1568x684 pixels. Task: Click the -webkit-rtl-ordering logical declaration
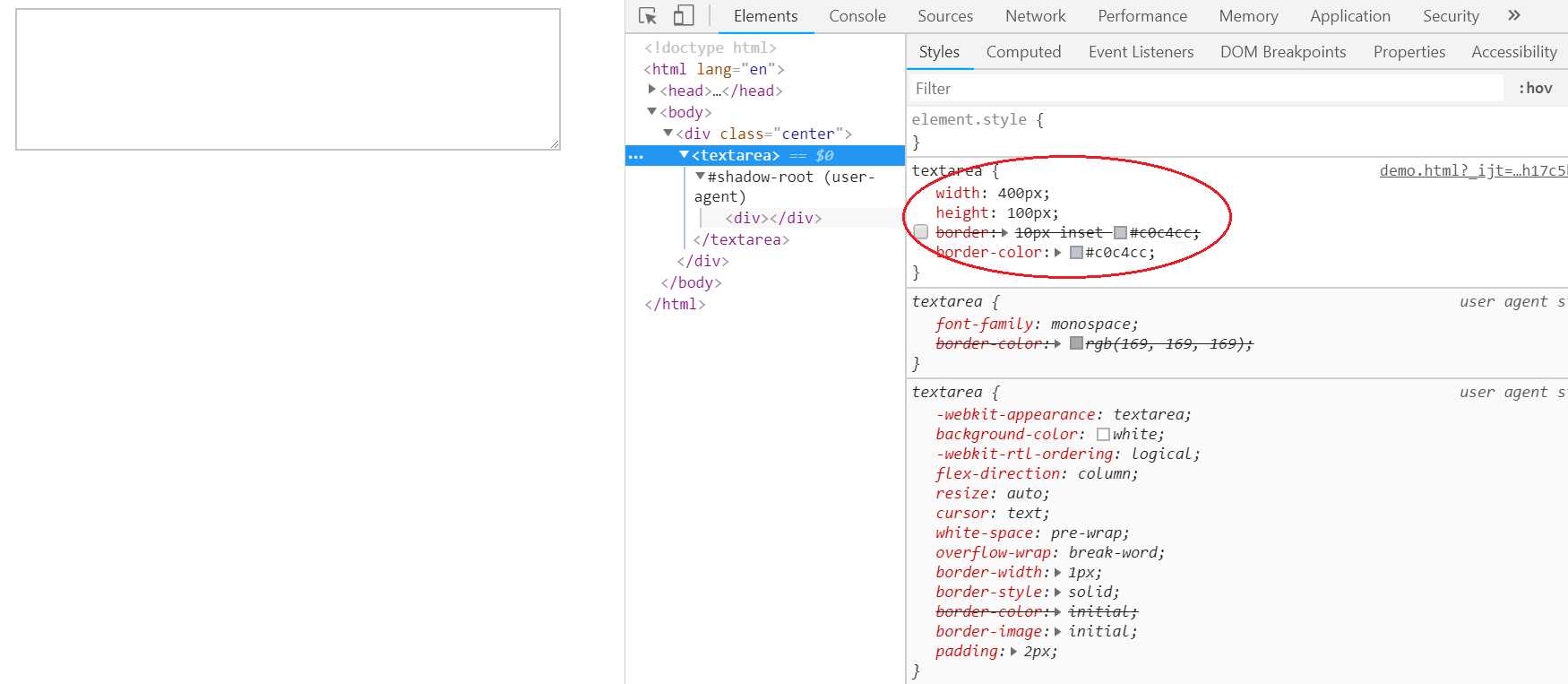point(1068,454)
